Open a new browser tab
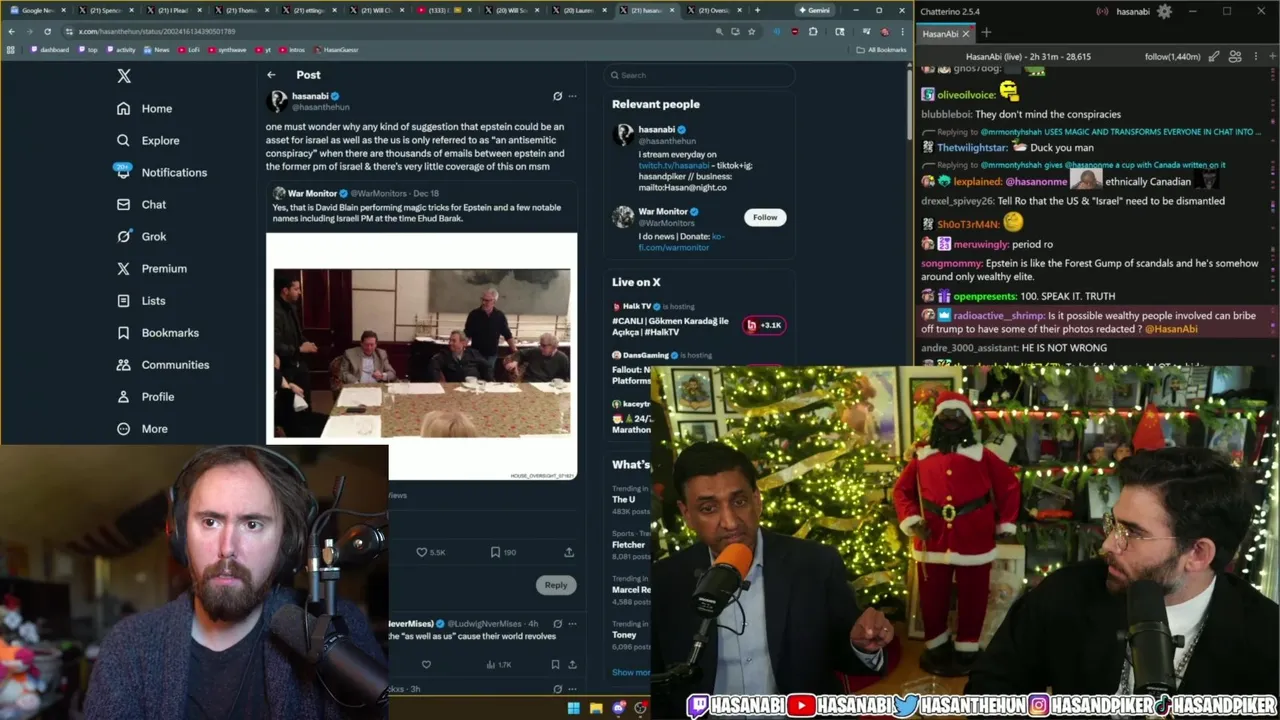The width and height of the screenshot is (1280, 720). (x=757, y=10)
